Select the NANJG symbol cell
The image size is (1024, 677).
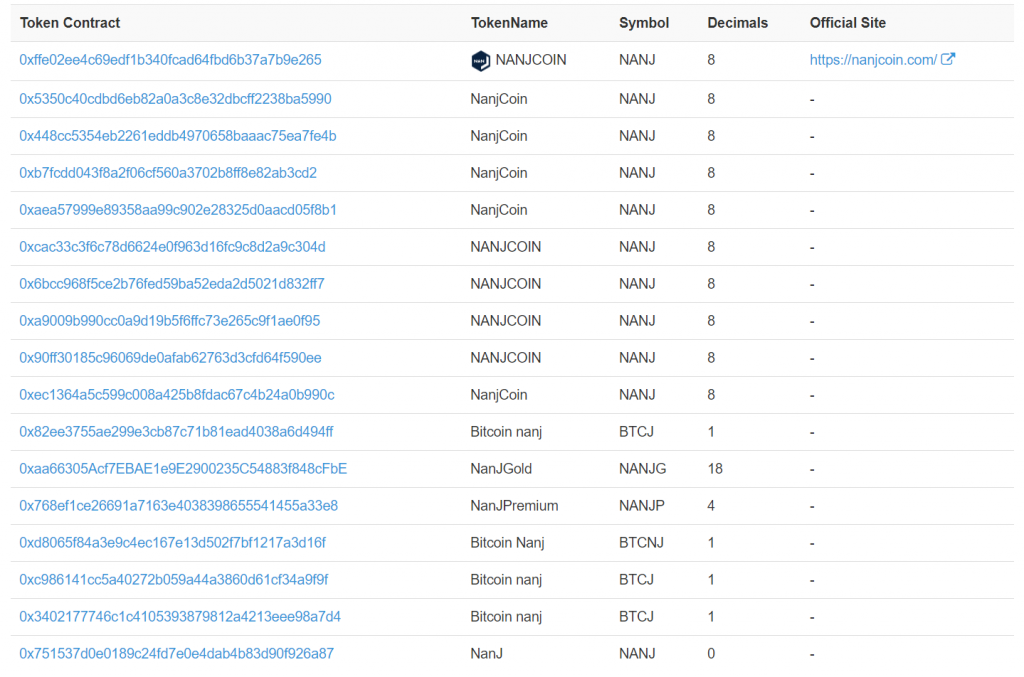(643, 469)
